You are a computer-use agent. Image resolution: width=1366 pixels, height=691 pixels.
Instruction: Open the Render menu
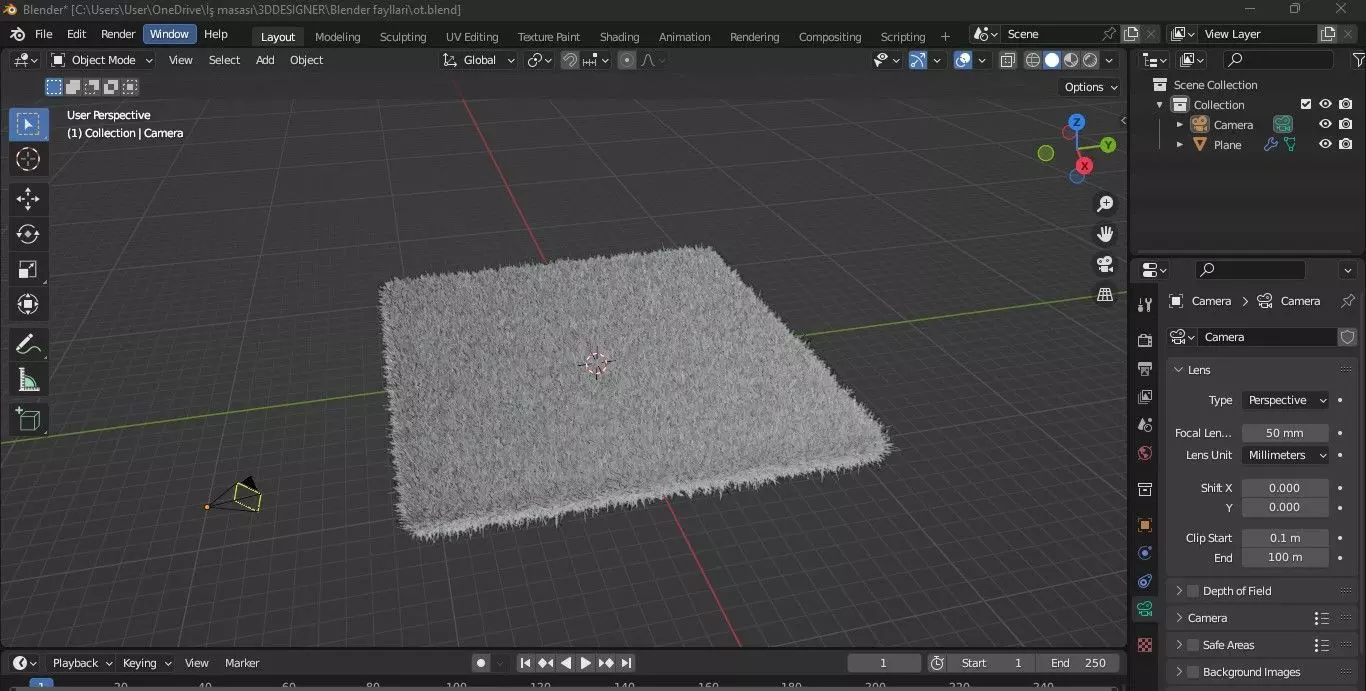(x=118, y=34)
